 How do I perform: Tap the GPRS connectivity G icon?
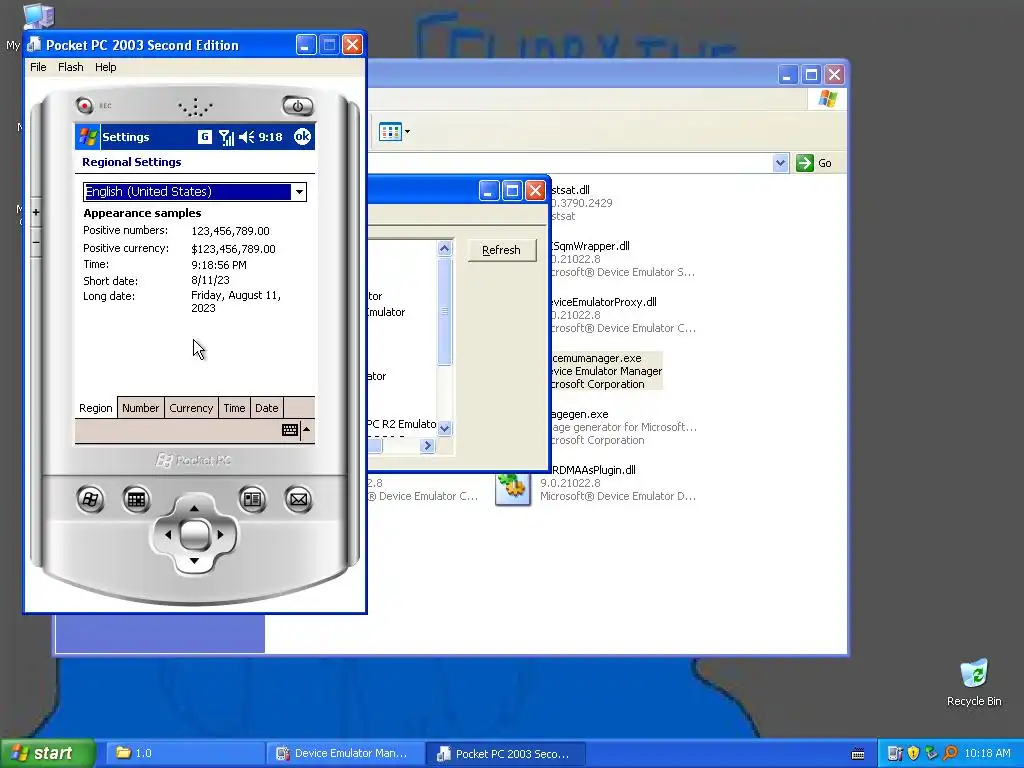[204, 136]
